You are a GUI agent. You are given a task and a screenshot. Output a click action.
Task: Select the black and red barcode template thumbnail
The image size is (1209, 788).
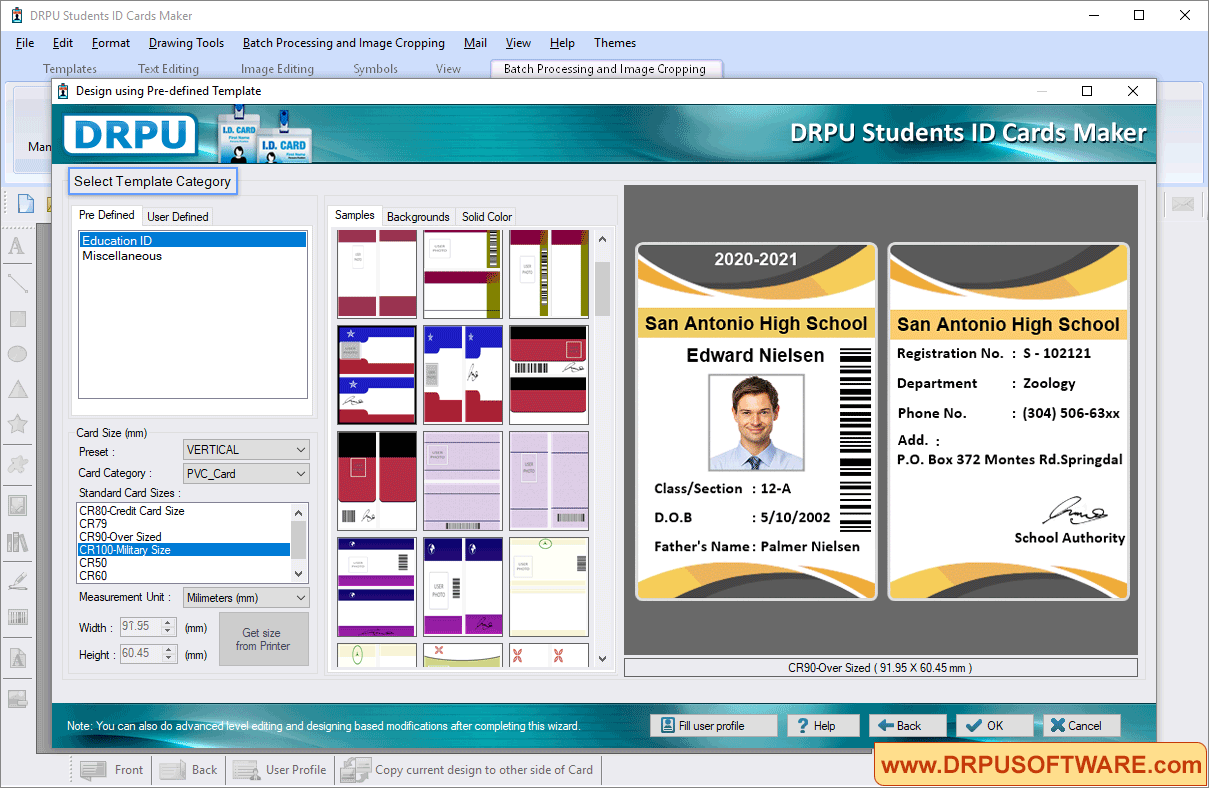[549, 375]
